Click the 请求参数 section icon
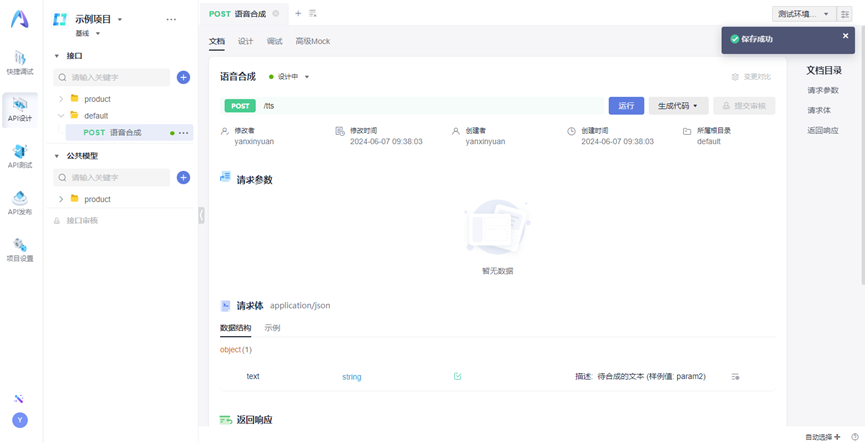 225,178
